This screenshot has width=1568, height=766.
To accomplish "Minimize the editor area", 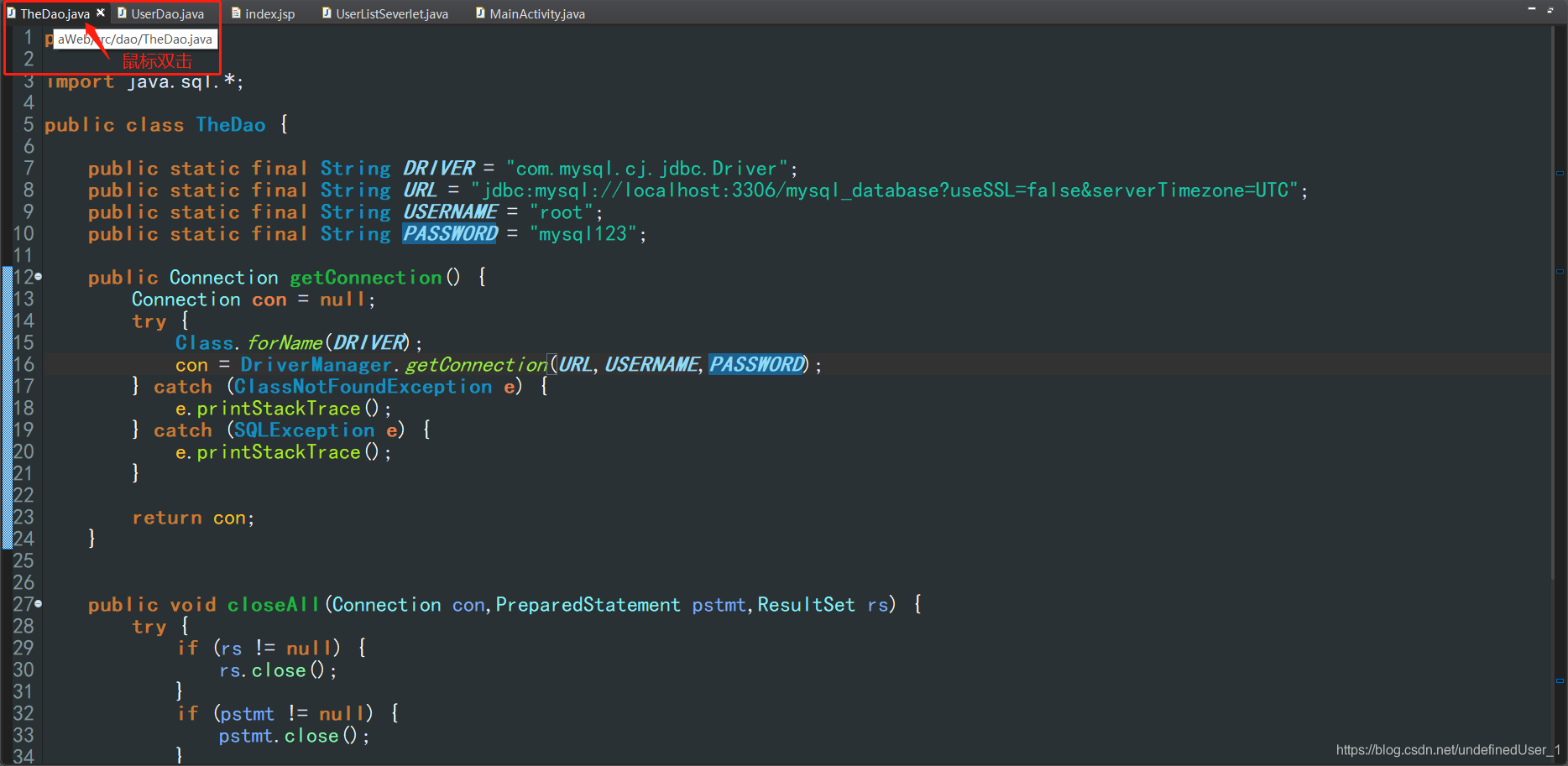I will [x=1532, y=8].
